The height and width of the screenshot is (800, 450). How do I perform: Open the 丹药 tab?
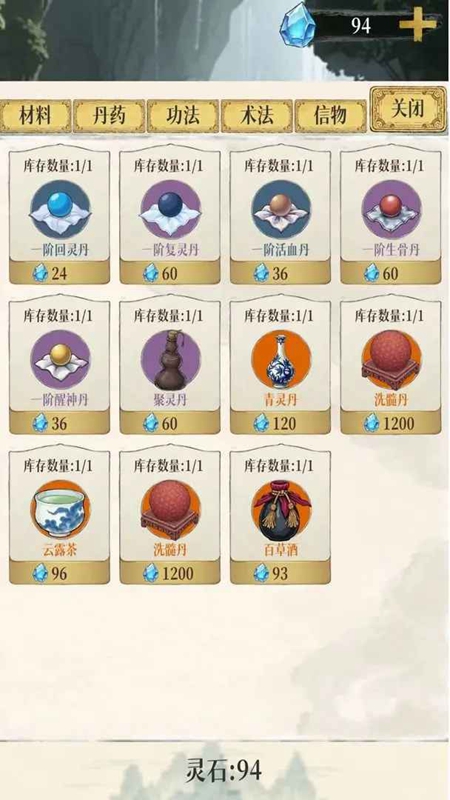109,116
